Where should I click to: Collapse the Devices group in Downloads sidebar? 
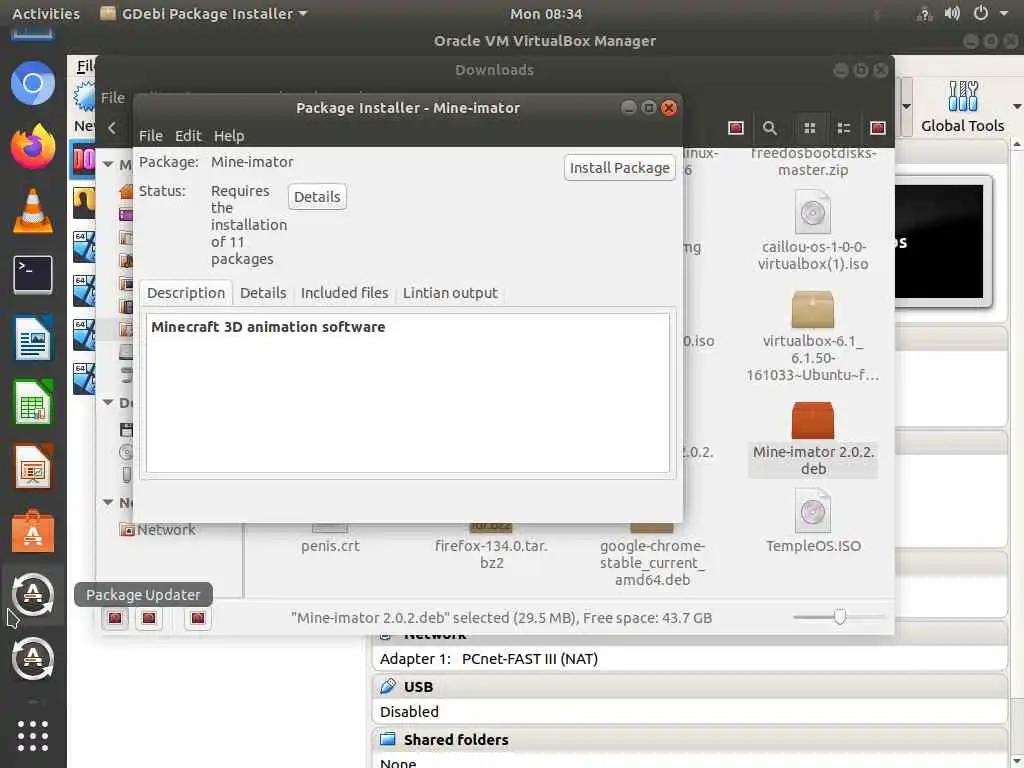tap(108, 402)
